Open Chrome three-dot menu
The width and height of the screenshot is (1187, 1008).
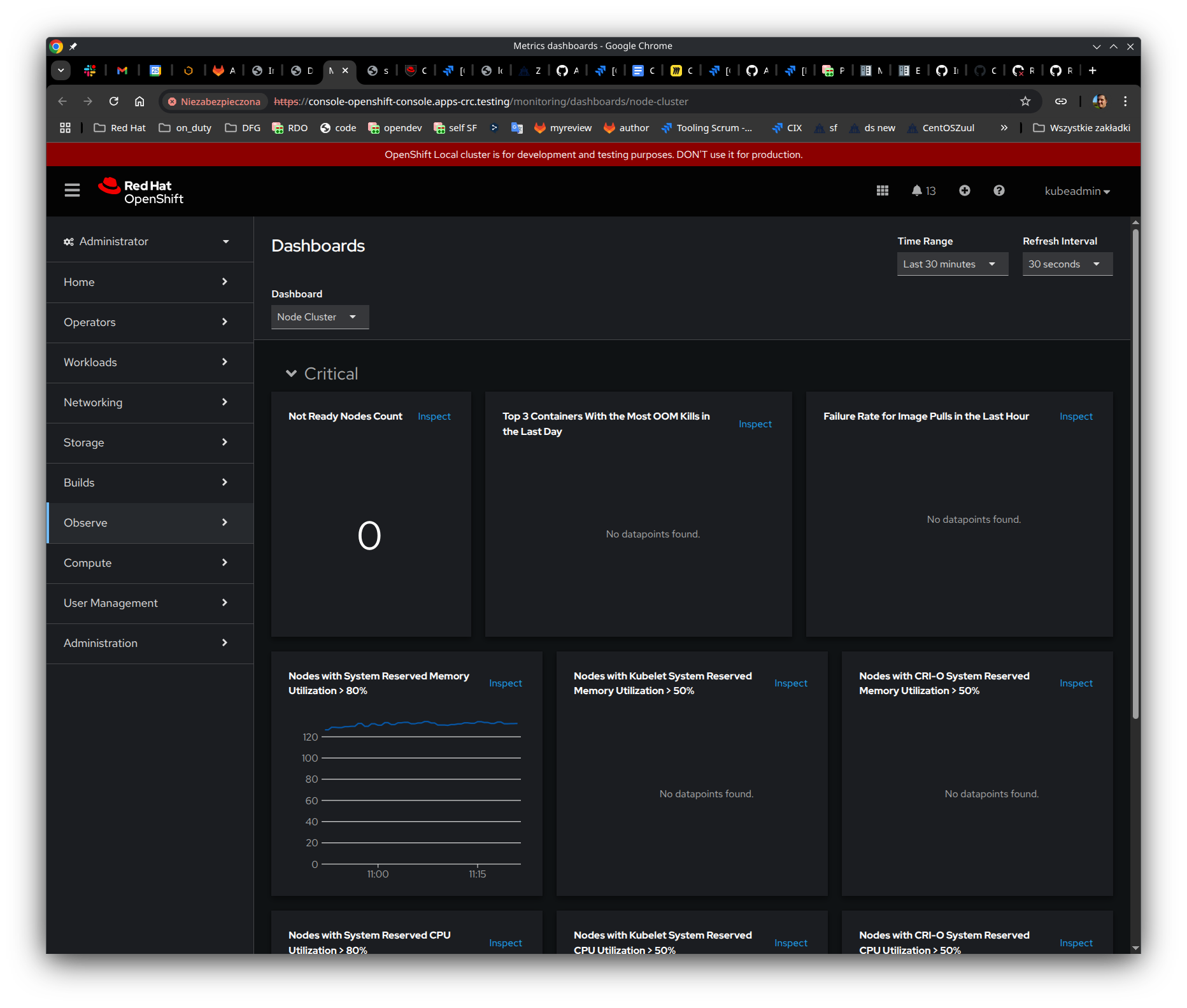(1125, 101)
